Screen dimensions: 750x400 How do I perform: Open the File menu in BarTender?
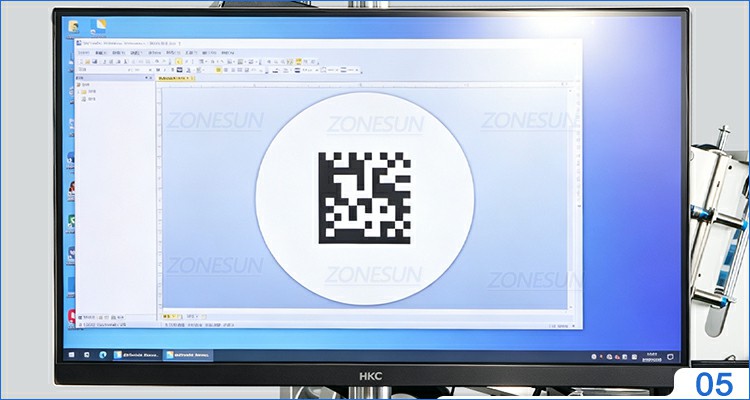(x=84, y=53)
